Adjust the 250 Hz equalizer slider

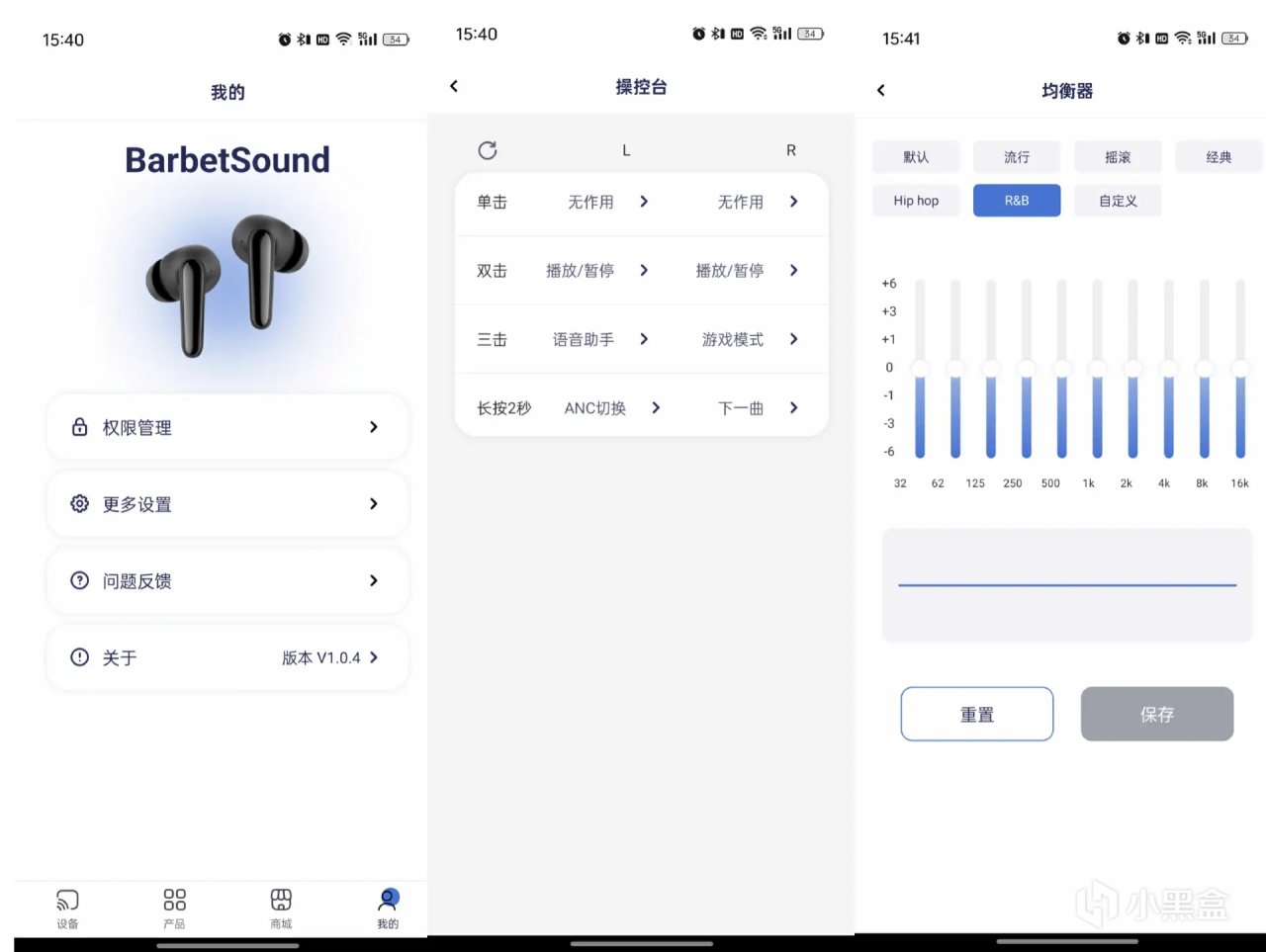click(x=1027, y=369)
